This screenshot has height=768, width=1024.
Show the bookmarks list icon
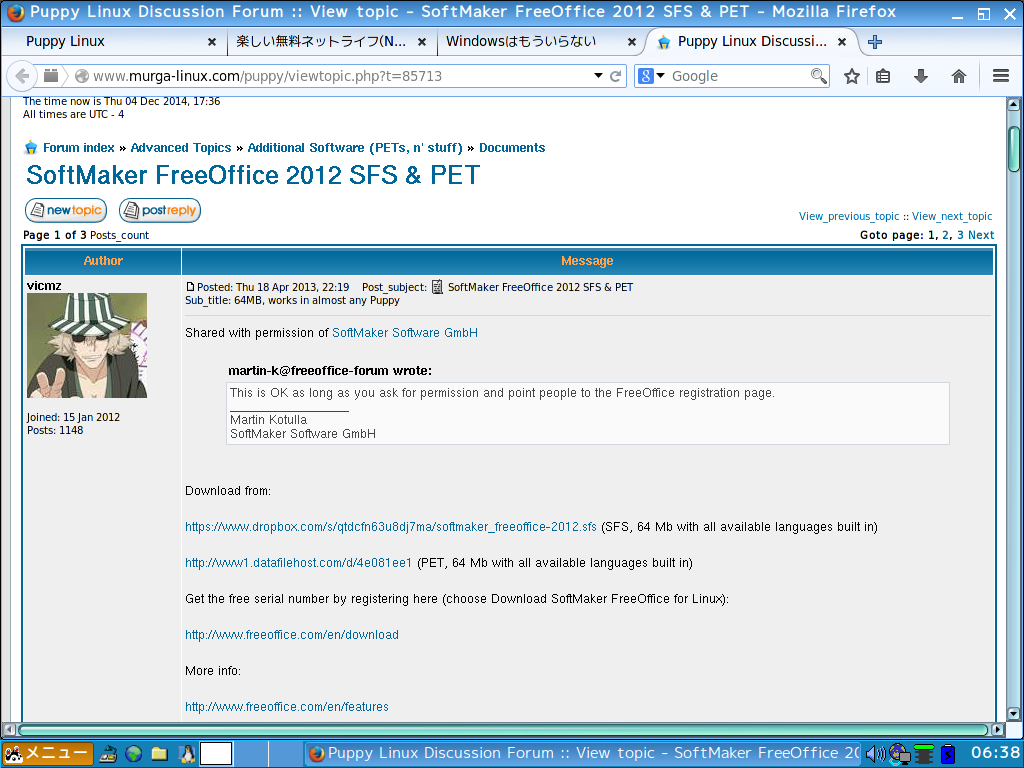(883, 76)
